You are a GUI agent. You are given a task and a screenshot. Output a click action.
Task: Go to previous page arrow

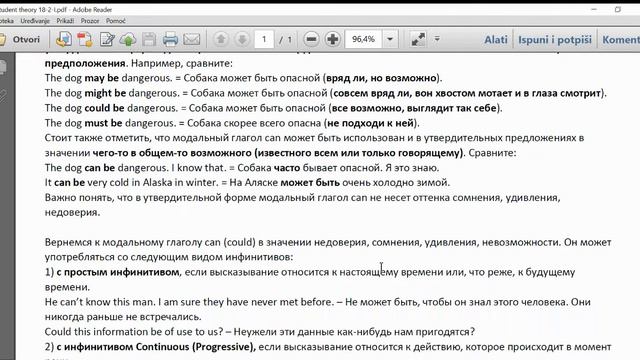coord(221,39)
